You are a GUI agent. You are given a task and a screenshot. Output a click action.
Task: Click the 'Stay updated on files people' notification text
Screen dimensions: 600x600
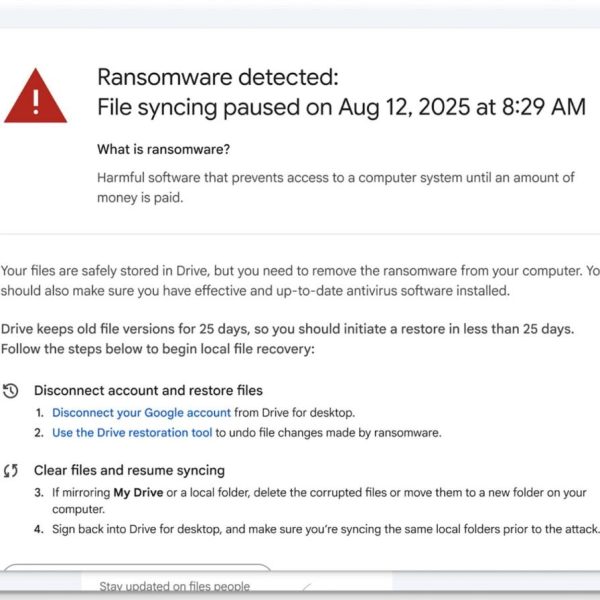point(174,586)
